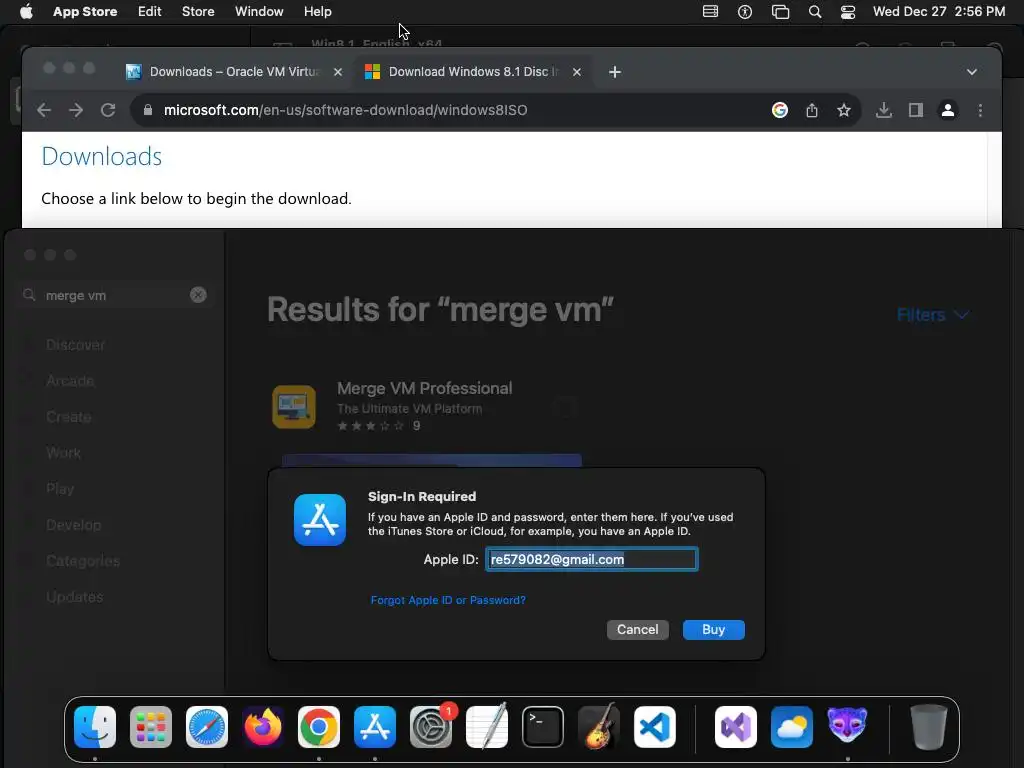Viewport: 1024px width, 768px height.
Task: Click the date and time in menu bar
Action: [938, 12]
